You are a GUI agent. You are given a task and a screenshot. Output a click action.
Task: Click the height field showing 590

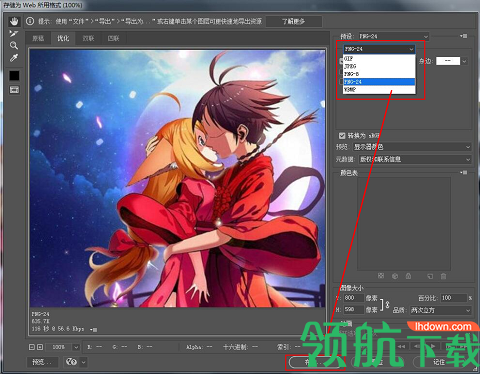pos(354,310)
